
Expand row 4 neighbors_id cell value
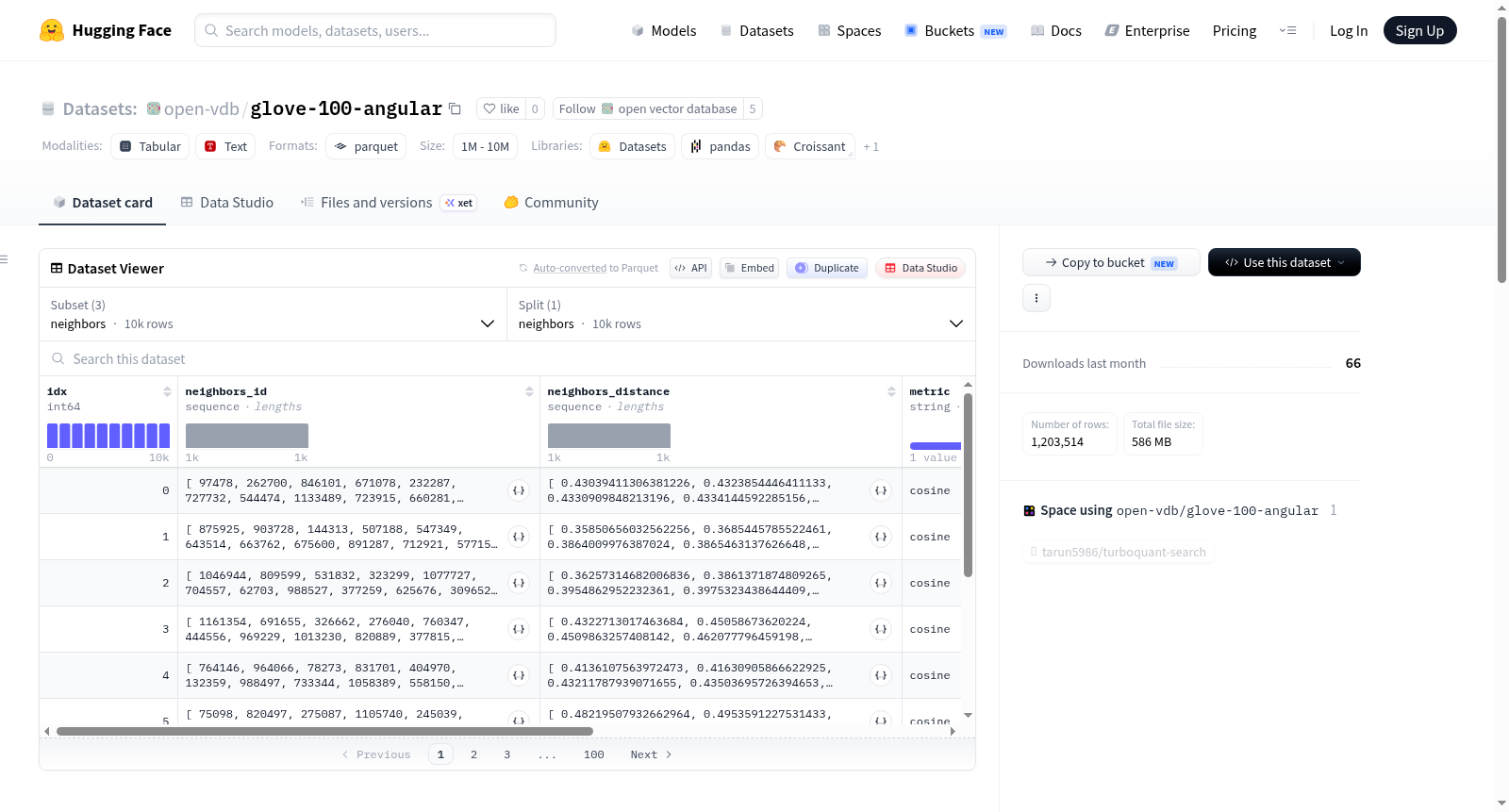tap(519, 675)
